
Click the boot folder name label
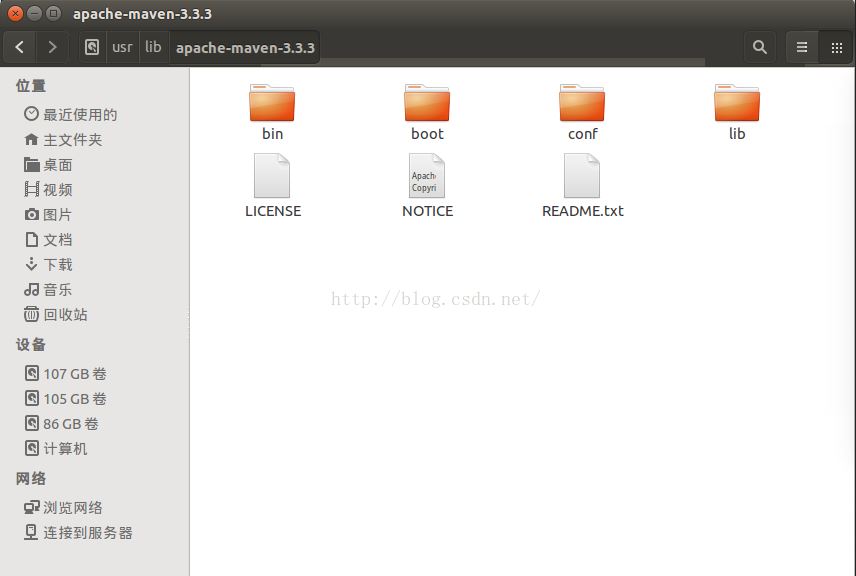click(427, 134)
